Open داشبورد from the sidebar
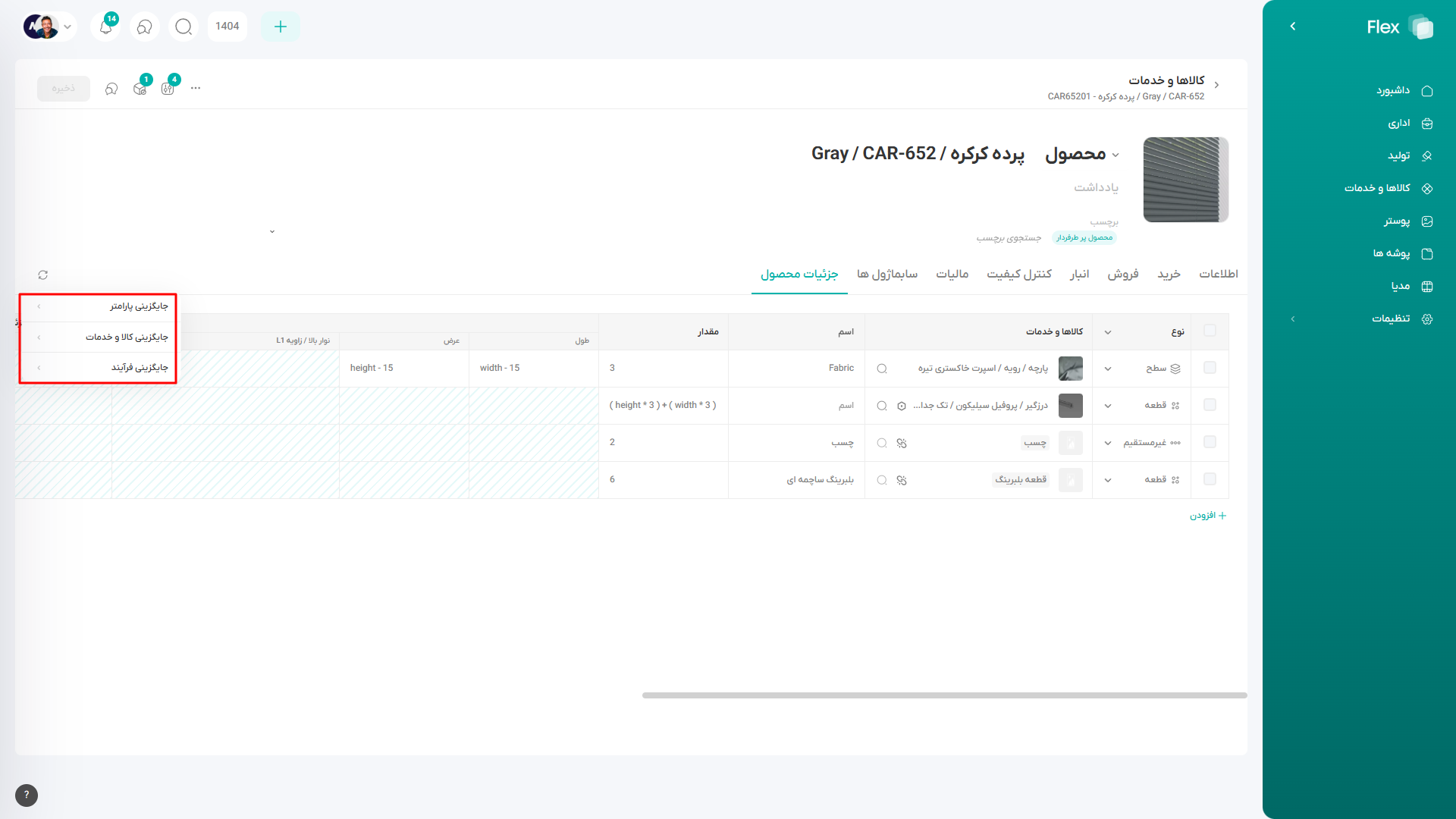This screenshot has width=1456, height=819. coord(1394,91)
